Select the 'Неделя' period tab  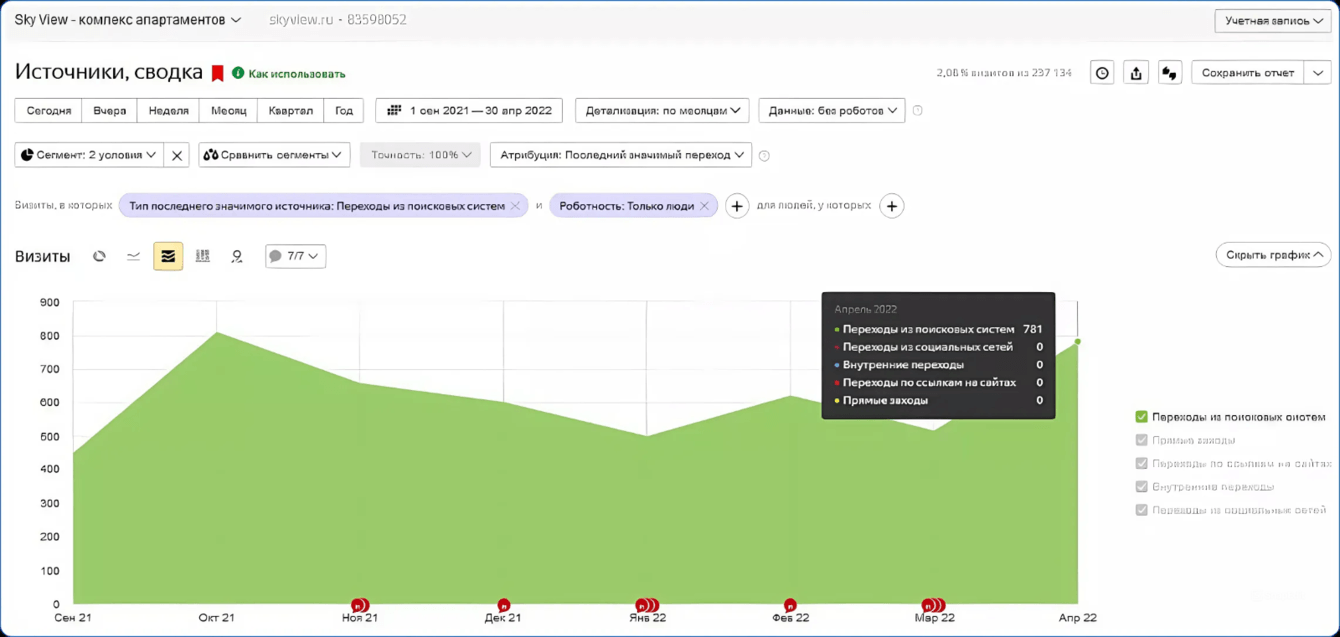(168, 110)
